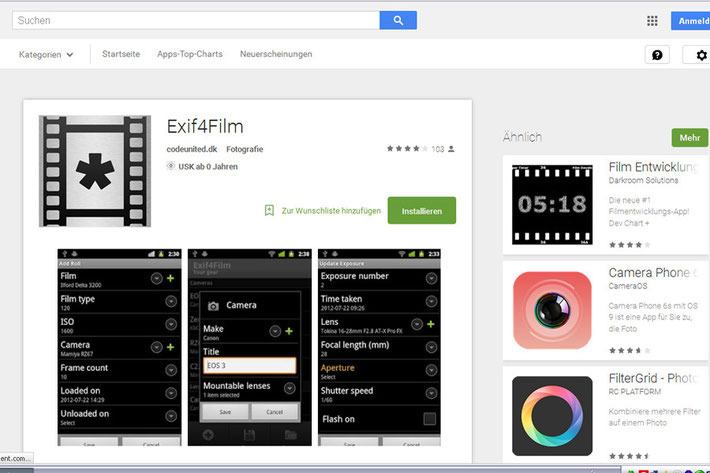
Task: Click the Update Exposure screenshot thumbnail
Action: [x=379, y=347]
